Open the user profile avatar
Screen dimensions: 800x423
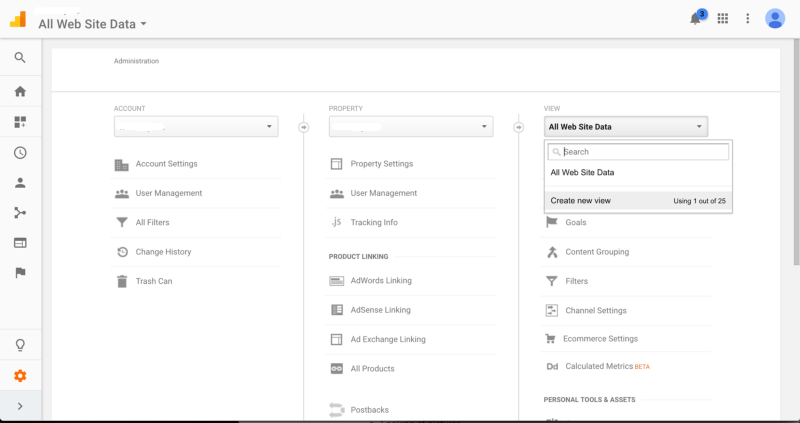tap(774, 19)
